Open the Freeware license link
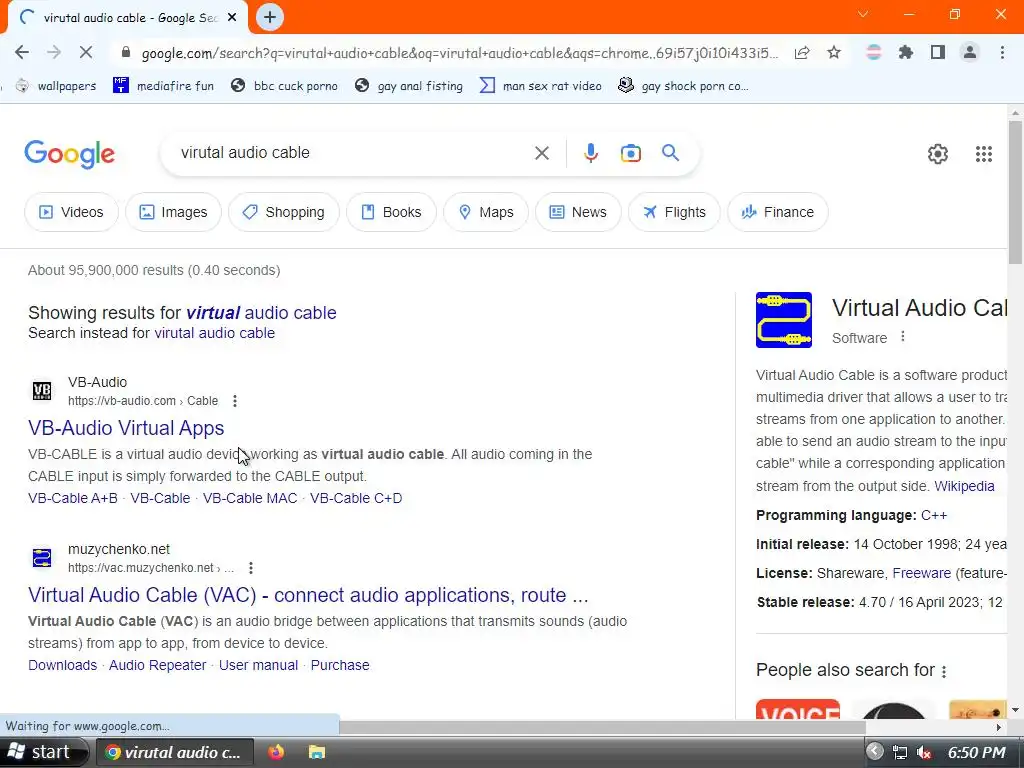Viewport: 1024px width, 768px height. 921,573
